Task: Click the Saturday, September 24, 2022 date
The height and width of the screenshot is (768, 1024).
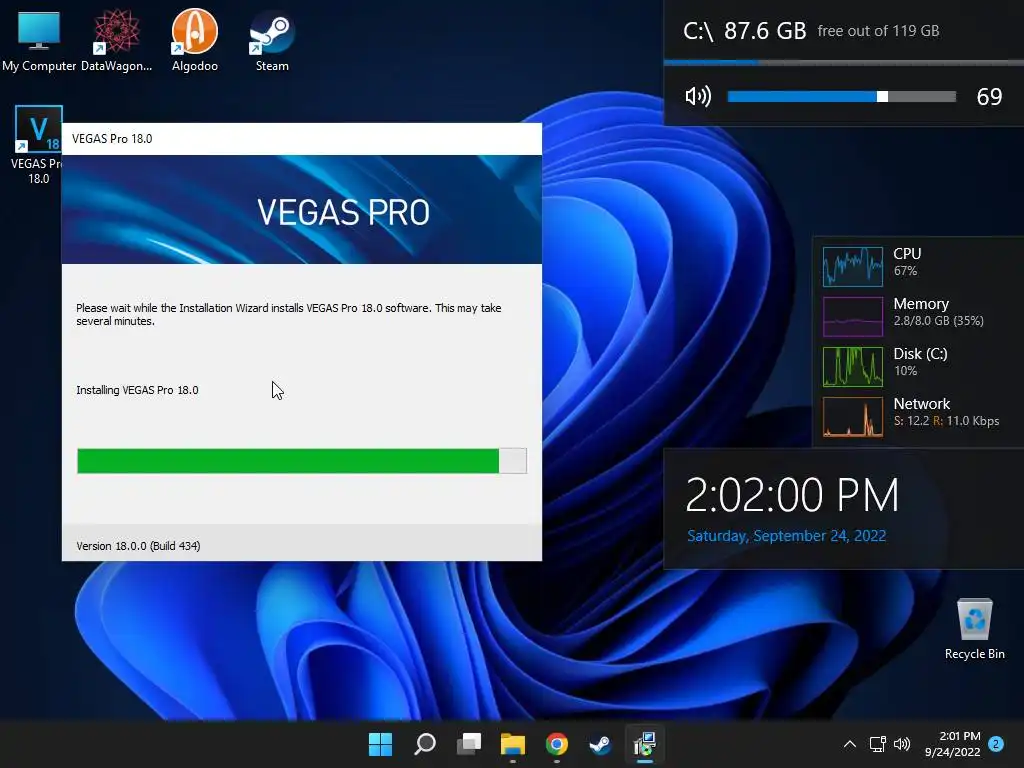Action: coord(786,536)
